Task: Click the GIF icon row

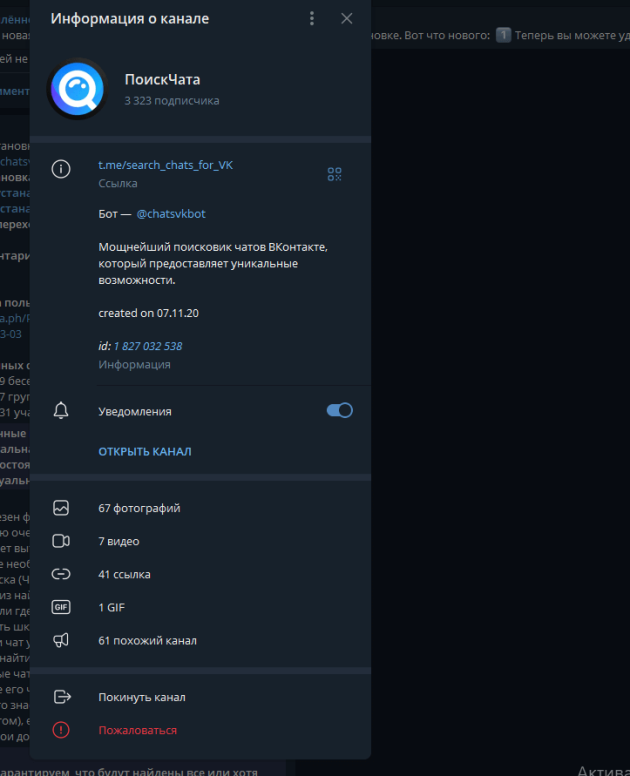Action: [x=200, y=607]
